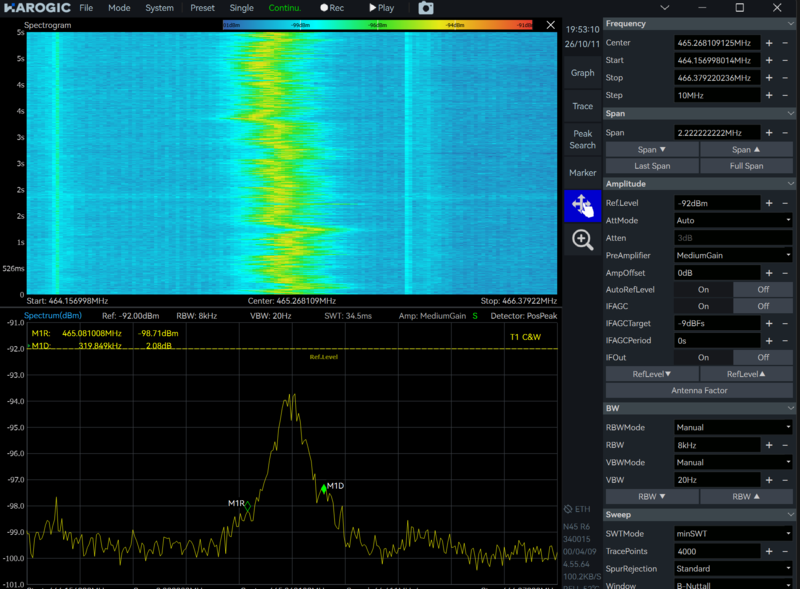Increase Step value with plus
The height and width of the screenshot is (589, 800).
769,95
